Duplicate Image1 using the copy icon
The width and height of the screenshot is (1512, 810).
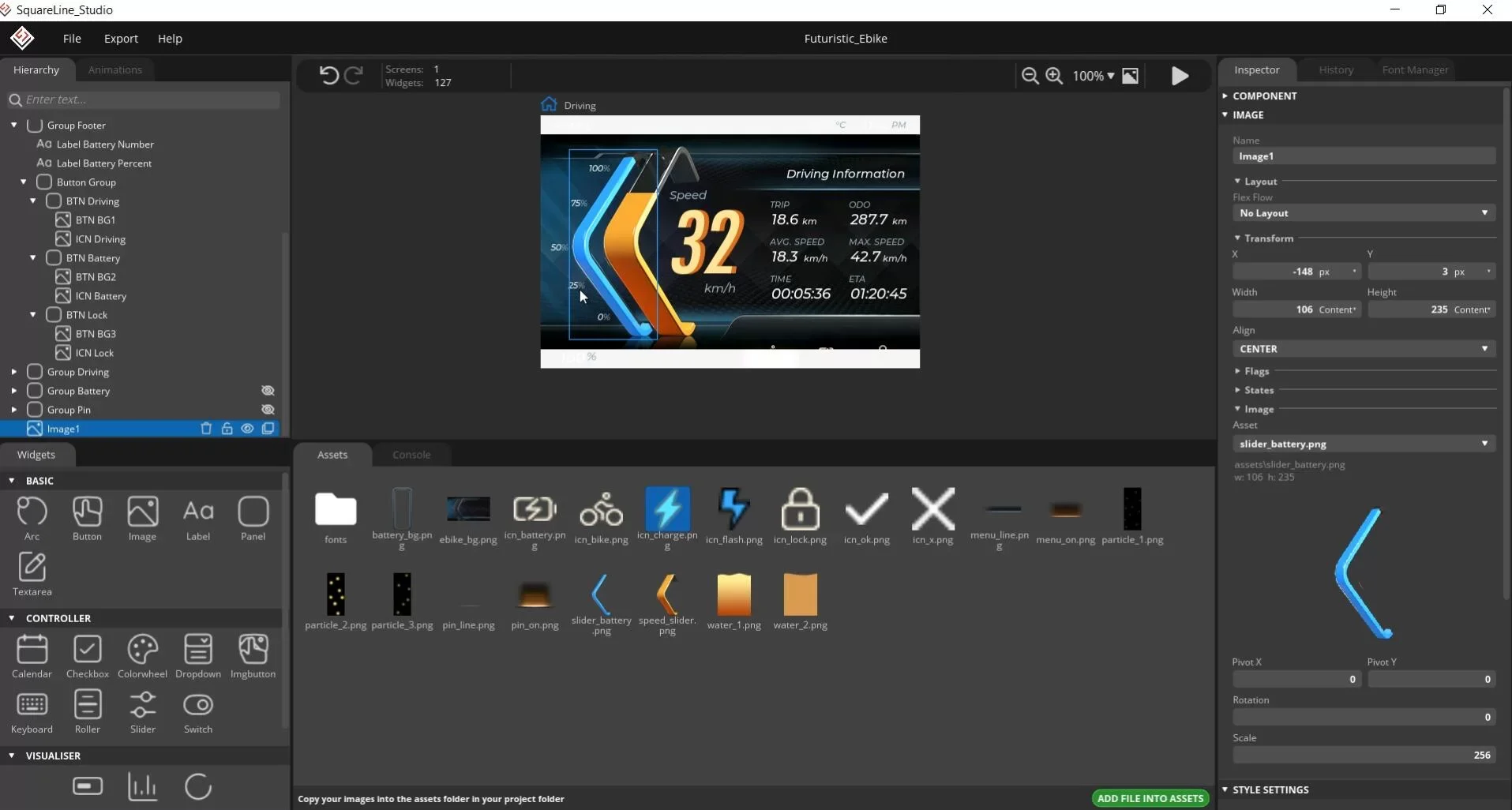point(268,428)
